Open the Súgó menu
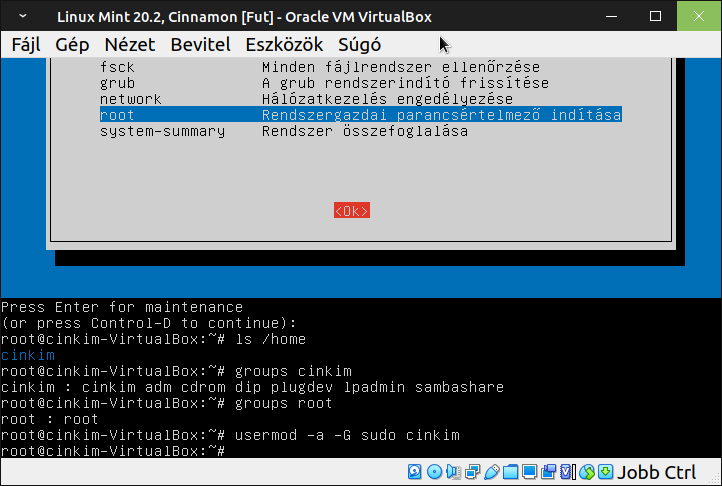Image resolution: width=722 pixels, height=486 pixels. pos(359,45)
